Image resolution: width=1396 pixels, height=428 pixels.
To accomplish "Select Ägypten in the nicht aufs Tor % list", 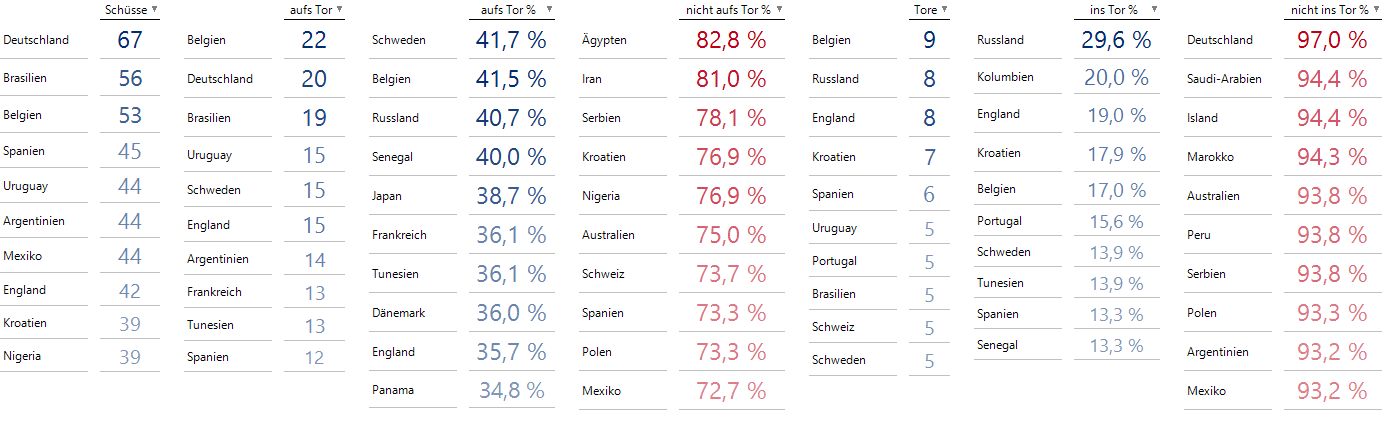I will (604, 40).
